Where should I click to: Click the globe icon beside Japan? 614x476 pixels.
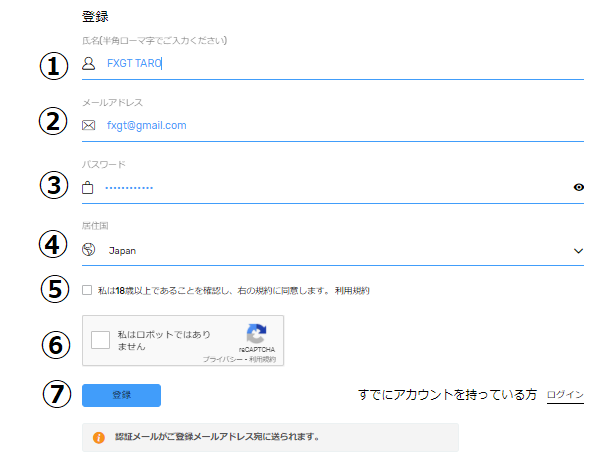tap(88, 250)
